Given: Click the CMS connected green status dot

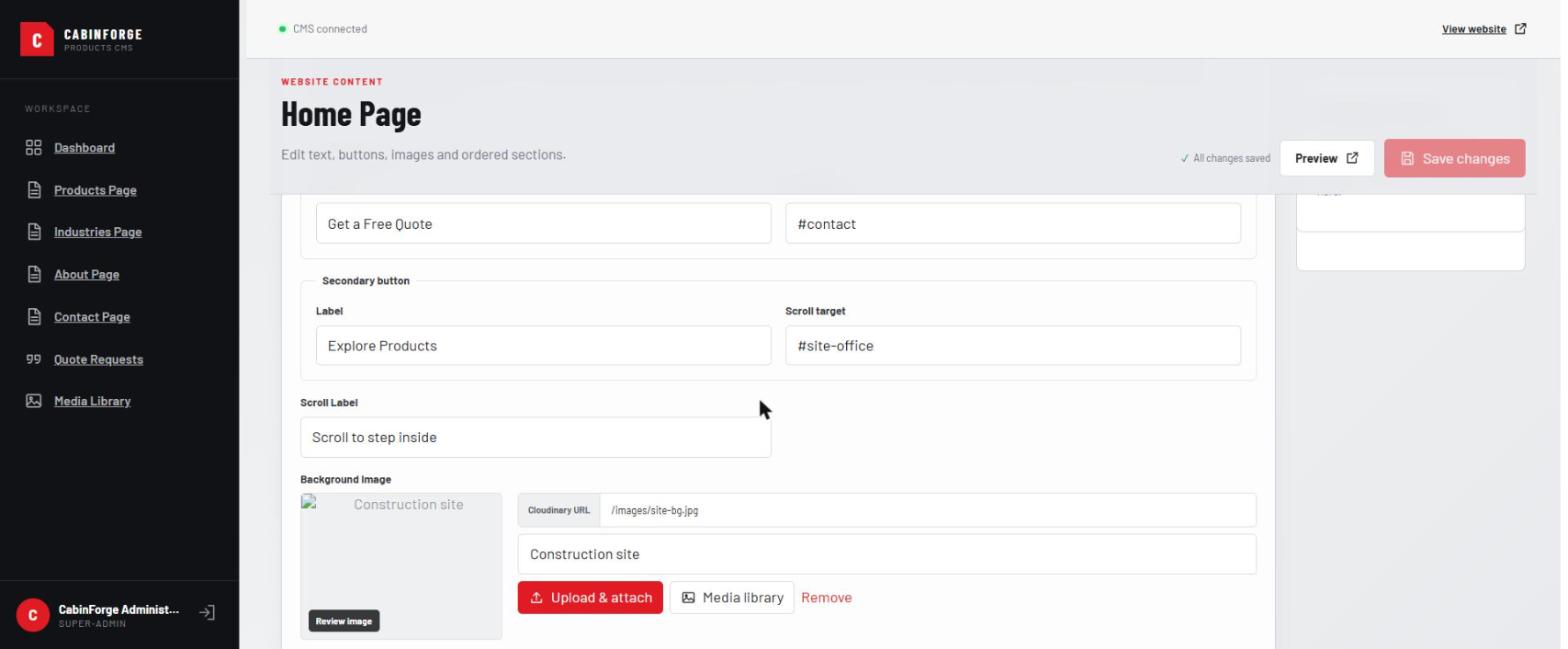Looking at the screenshot, I should point(283,29).
